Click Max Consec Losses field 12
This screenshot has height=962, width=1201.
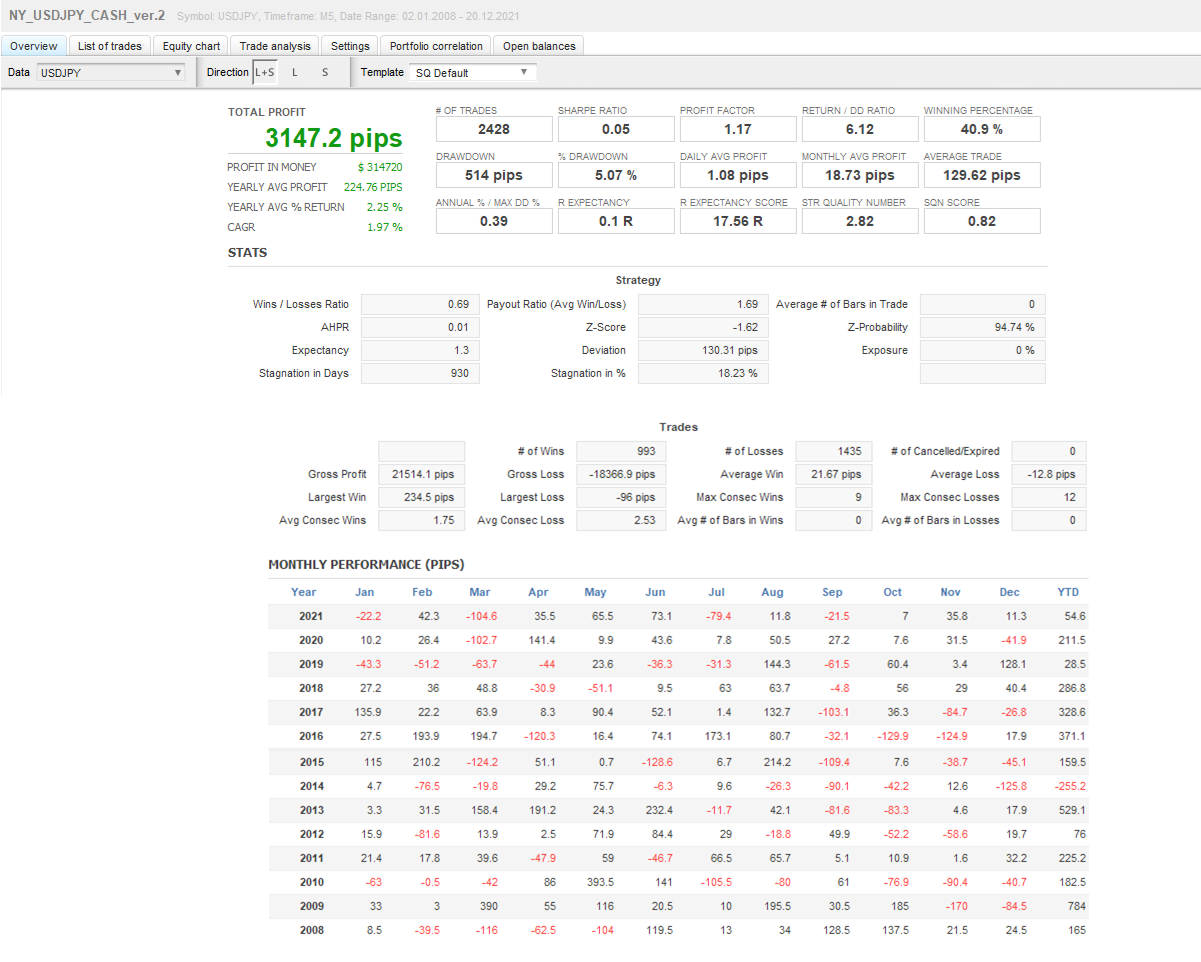click(x=1048, y=497)
